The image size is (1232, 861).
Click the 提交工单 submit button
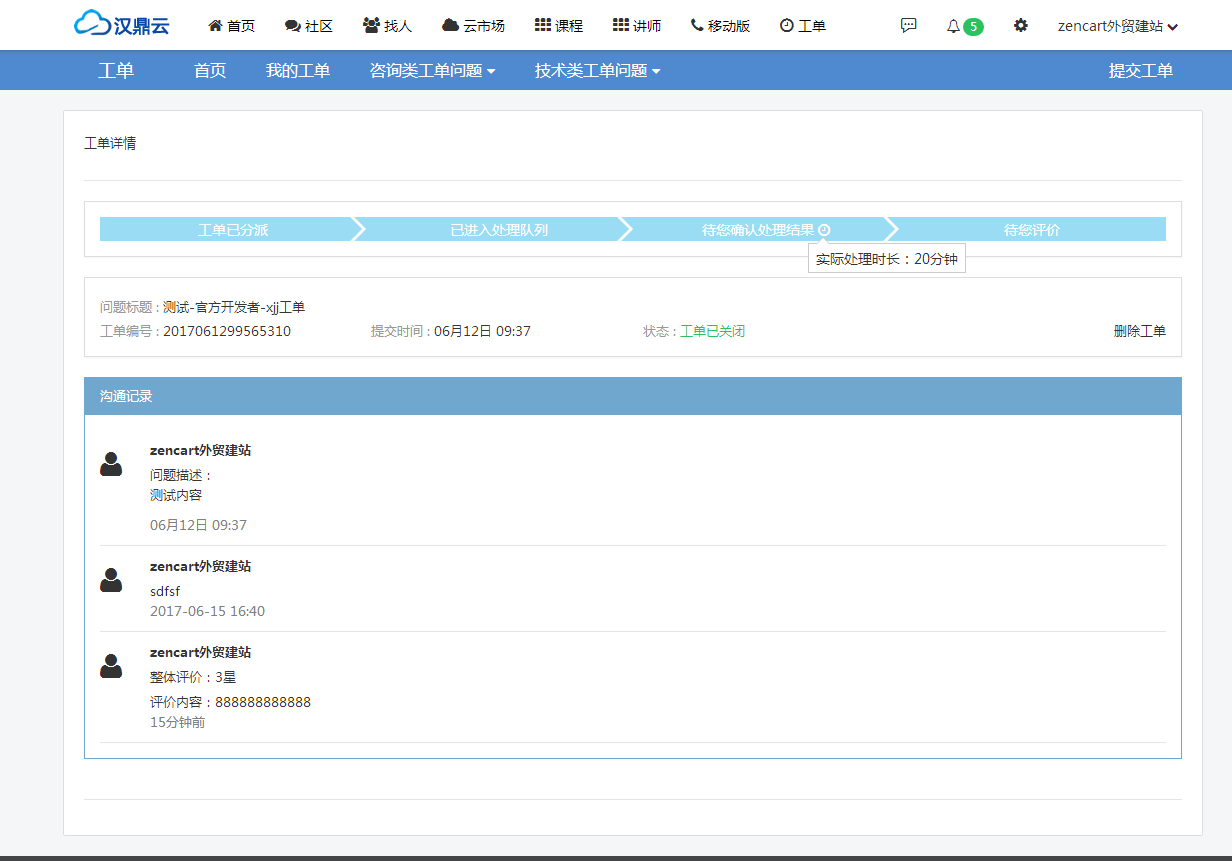tap(1142, 70)
